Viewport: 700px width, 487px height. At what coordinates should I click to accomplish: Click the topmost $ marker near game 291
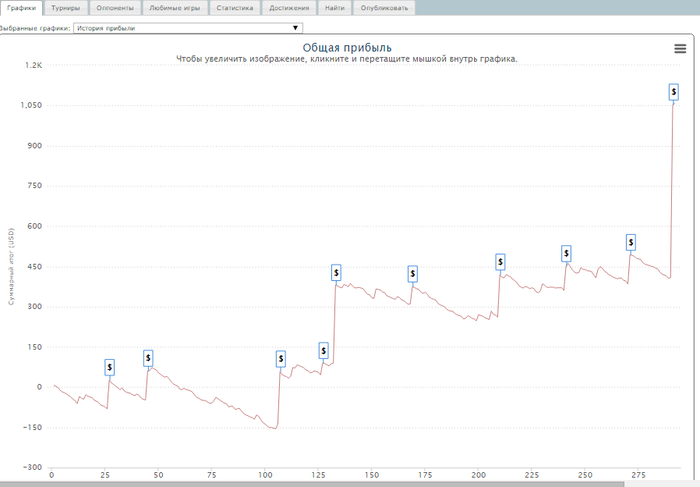[674, 92]
